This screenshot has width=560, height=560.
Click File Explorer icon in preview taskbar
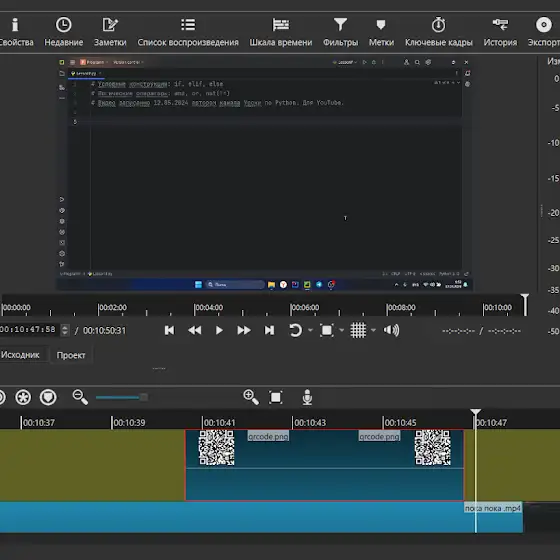pyautogui.click(x=271, y=285)
